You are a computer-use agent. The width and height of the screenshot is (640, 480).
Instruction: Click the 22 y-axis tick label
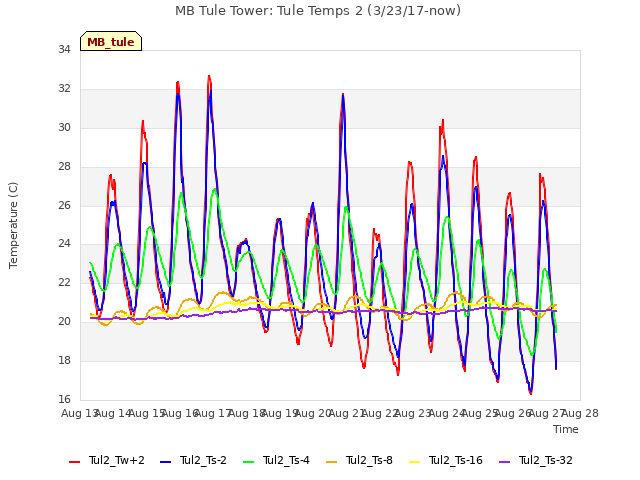coord(64,282)
